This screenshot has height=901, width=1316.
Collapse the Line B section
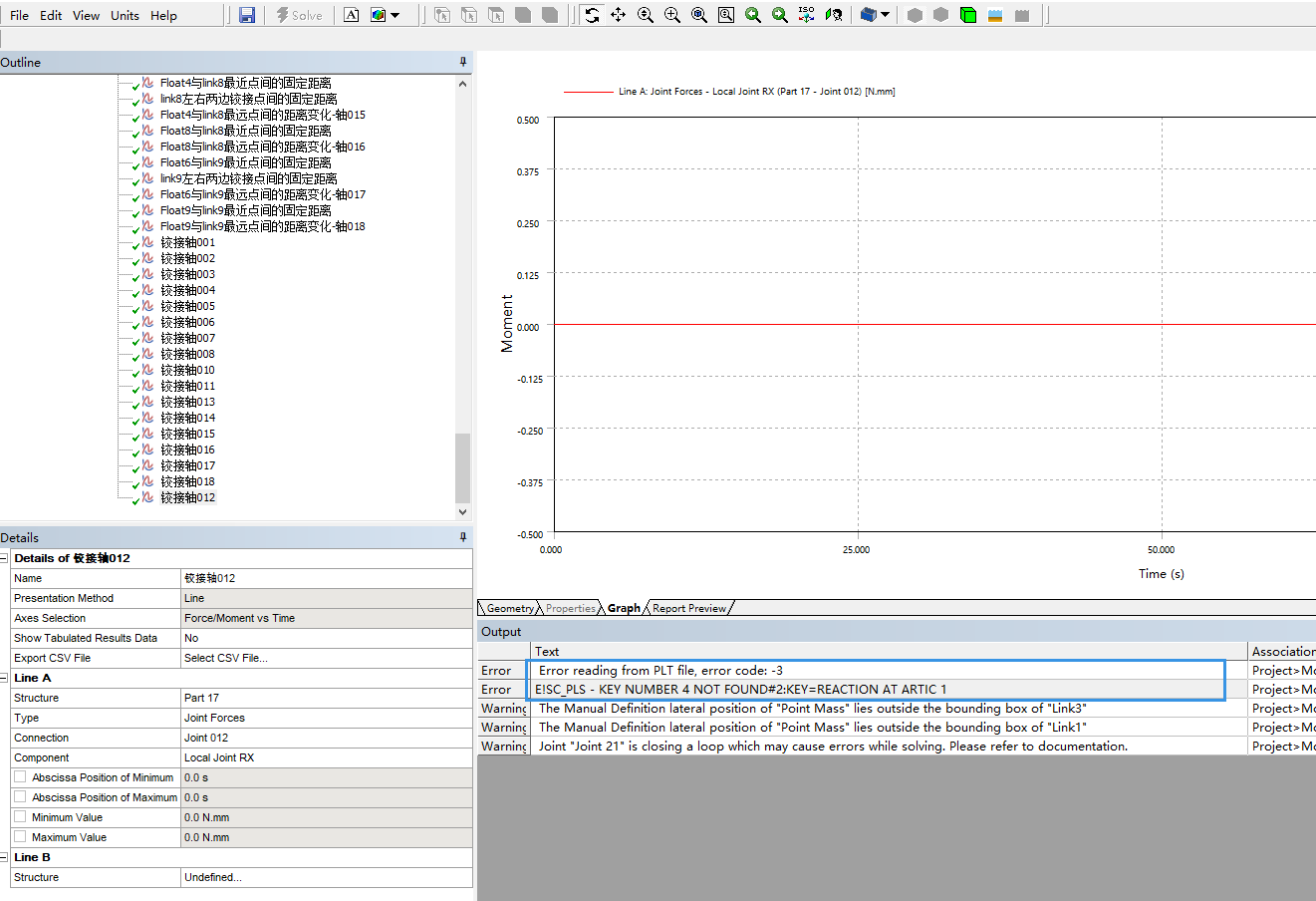click(5, 857)
